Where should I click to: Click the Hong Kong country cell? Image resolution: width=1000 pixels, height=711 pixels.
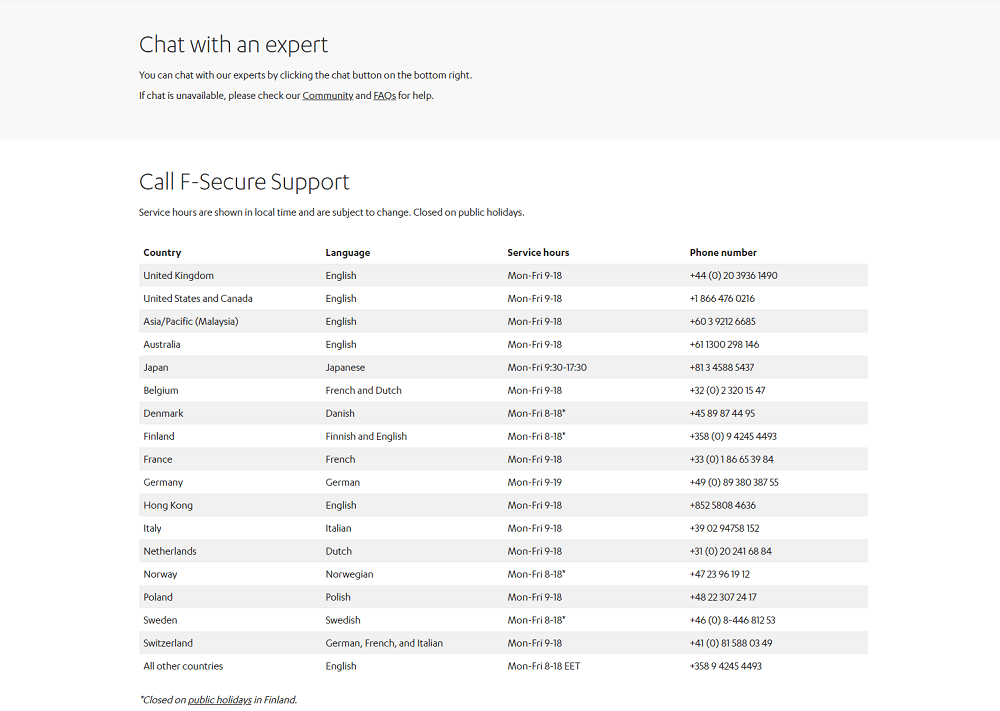(168, 505)
